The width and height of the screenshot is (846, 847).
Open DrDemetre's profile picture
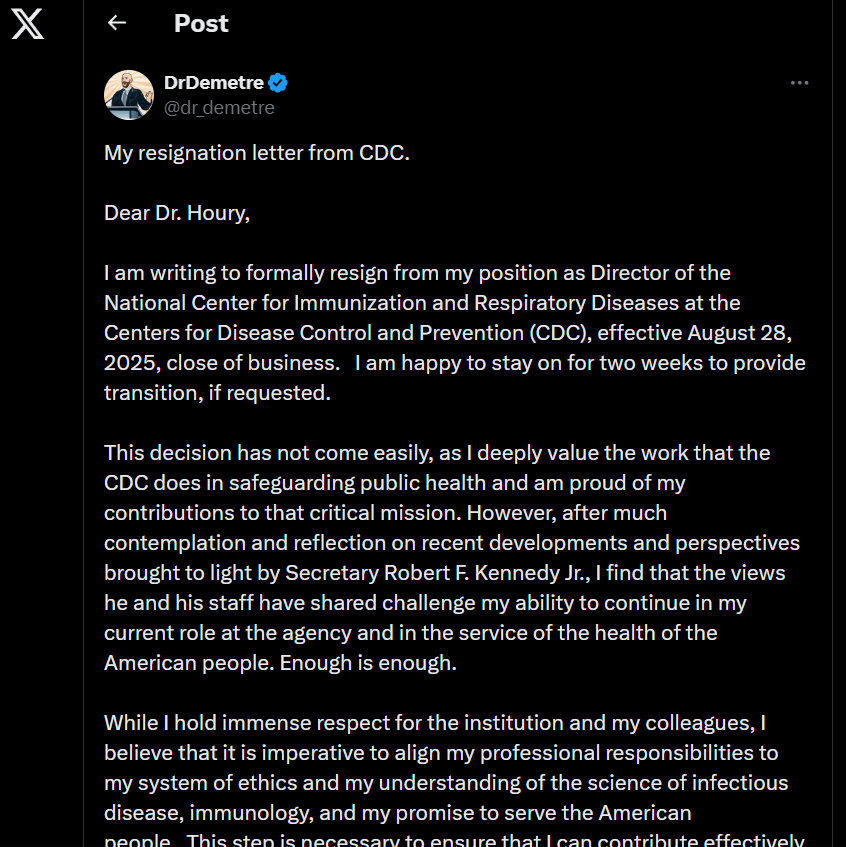(129, 95)
